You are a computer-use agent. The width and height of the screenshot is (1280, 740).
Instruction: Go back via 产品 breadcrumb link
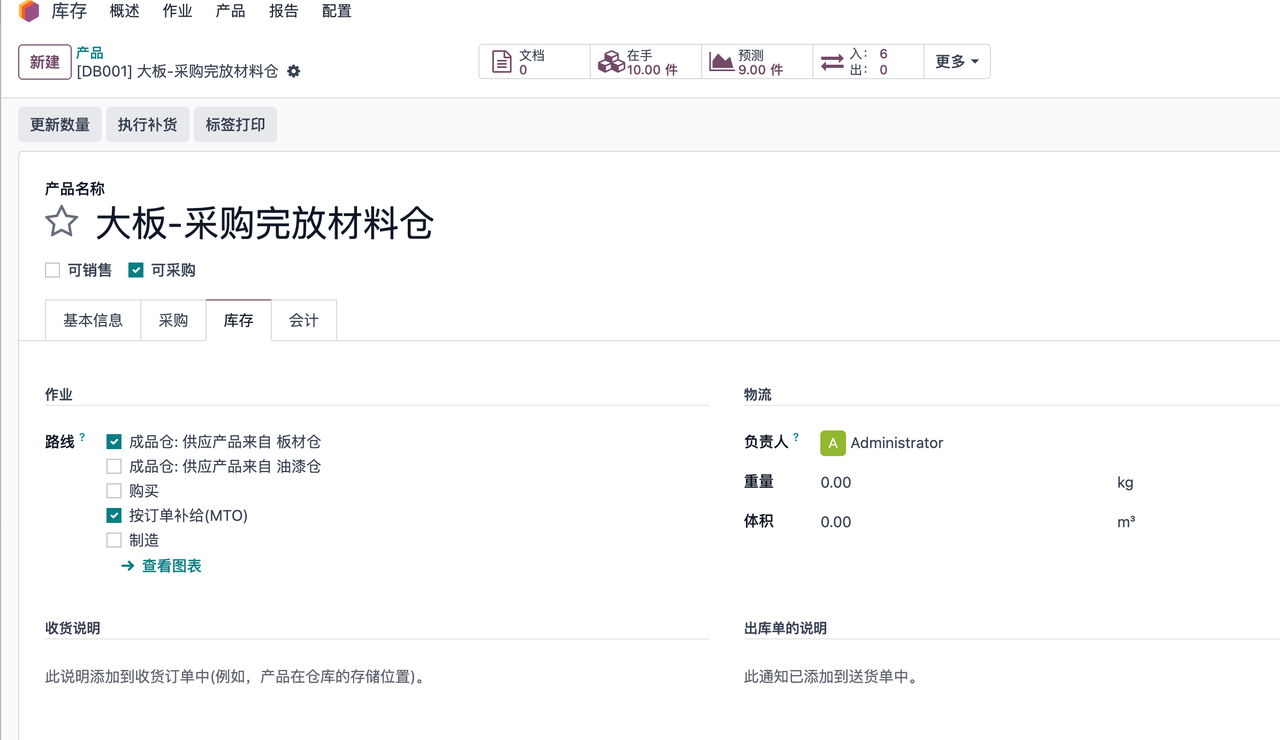(90, 53)
